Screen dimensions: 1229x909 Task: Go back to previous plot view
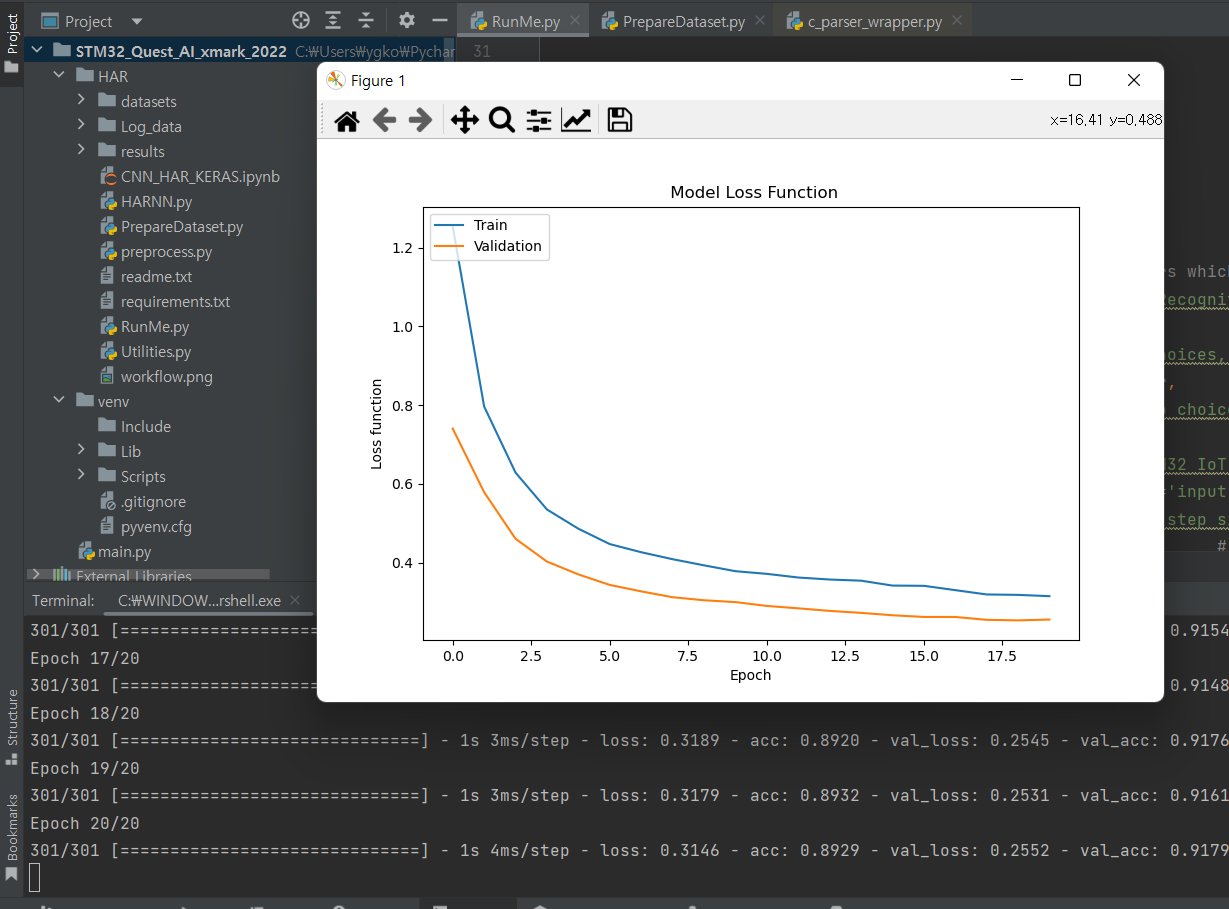click(x=384, y=121)
